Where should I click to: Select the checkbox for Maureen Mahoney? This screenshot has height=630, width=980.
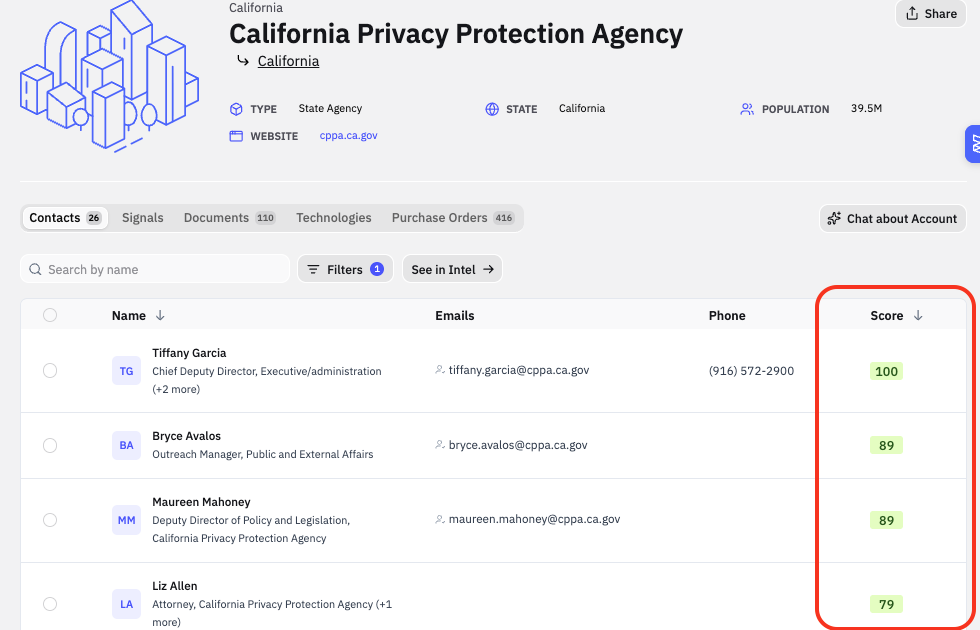tap(50, 520)
